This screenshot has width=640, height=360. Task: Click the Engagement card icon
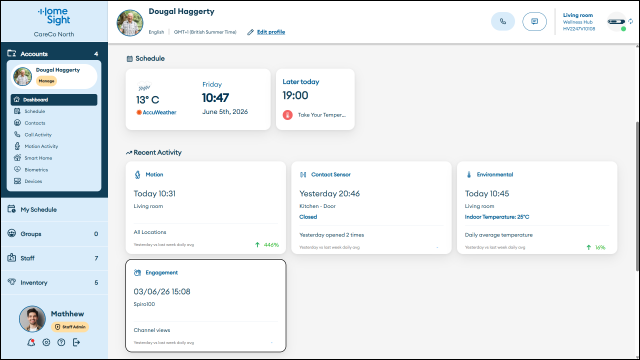click(138, 273)
